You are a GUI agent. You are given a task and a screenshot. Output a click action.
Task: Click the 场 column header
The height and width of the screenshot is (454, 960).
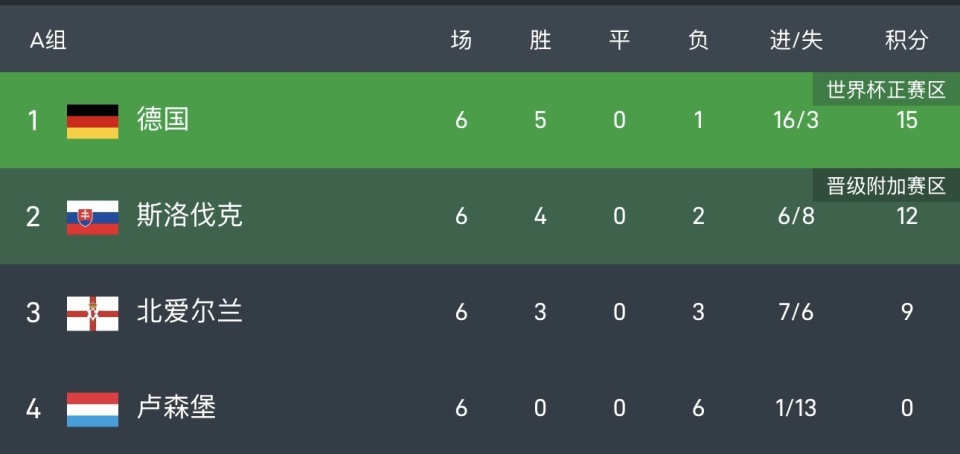(x=461, y=41)
